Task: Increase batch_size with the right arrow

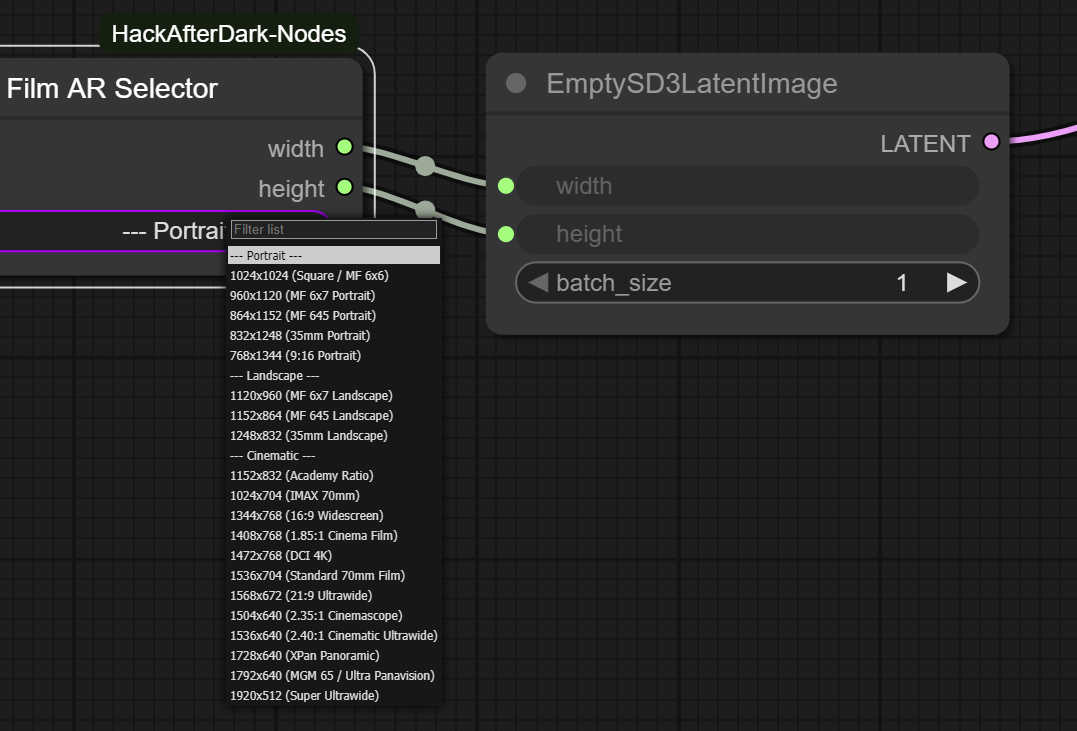Action: pos(956,282)
